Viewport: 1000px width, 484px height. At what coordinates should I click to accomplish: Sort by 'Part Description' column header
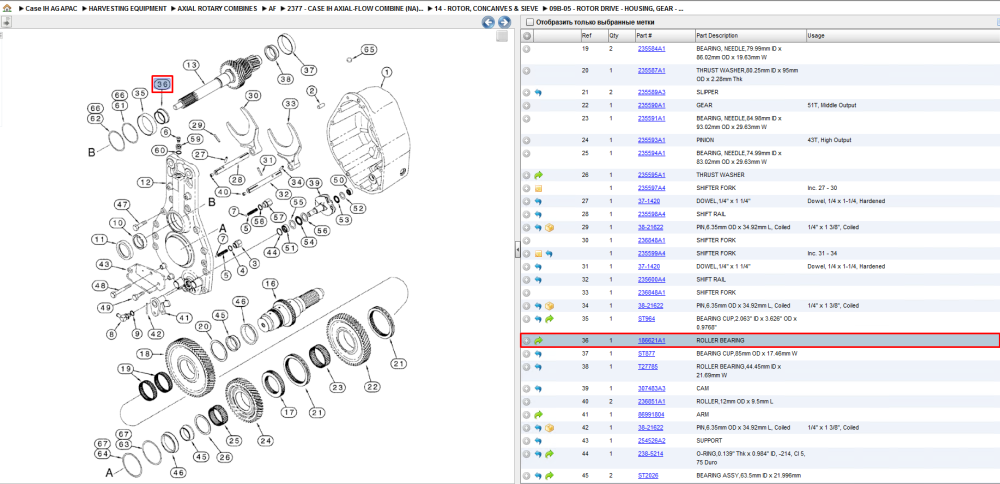coord(750,36)
